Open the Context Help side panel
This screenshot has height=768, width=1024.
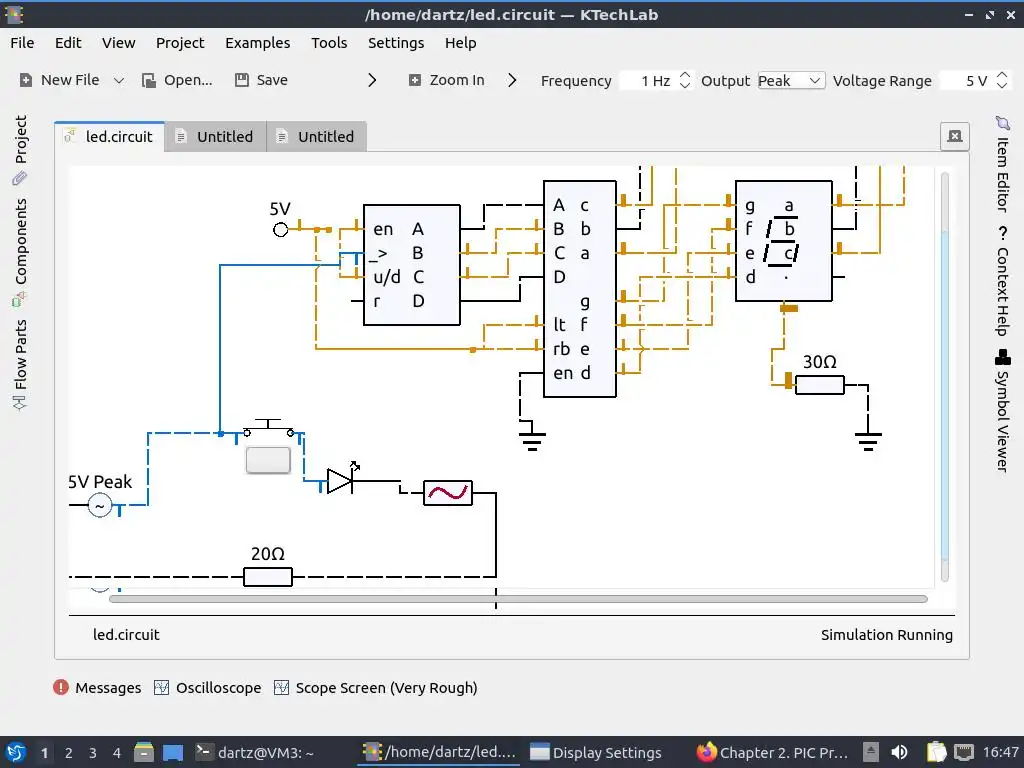1002,281
